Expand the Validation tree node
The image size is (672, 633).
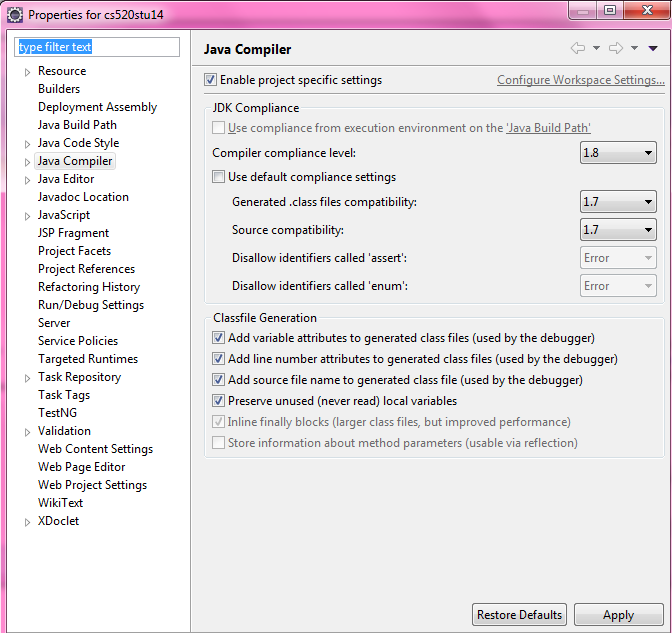(x=28, y=431)
